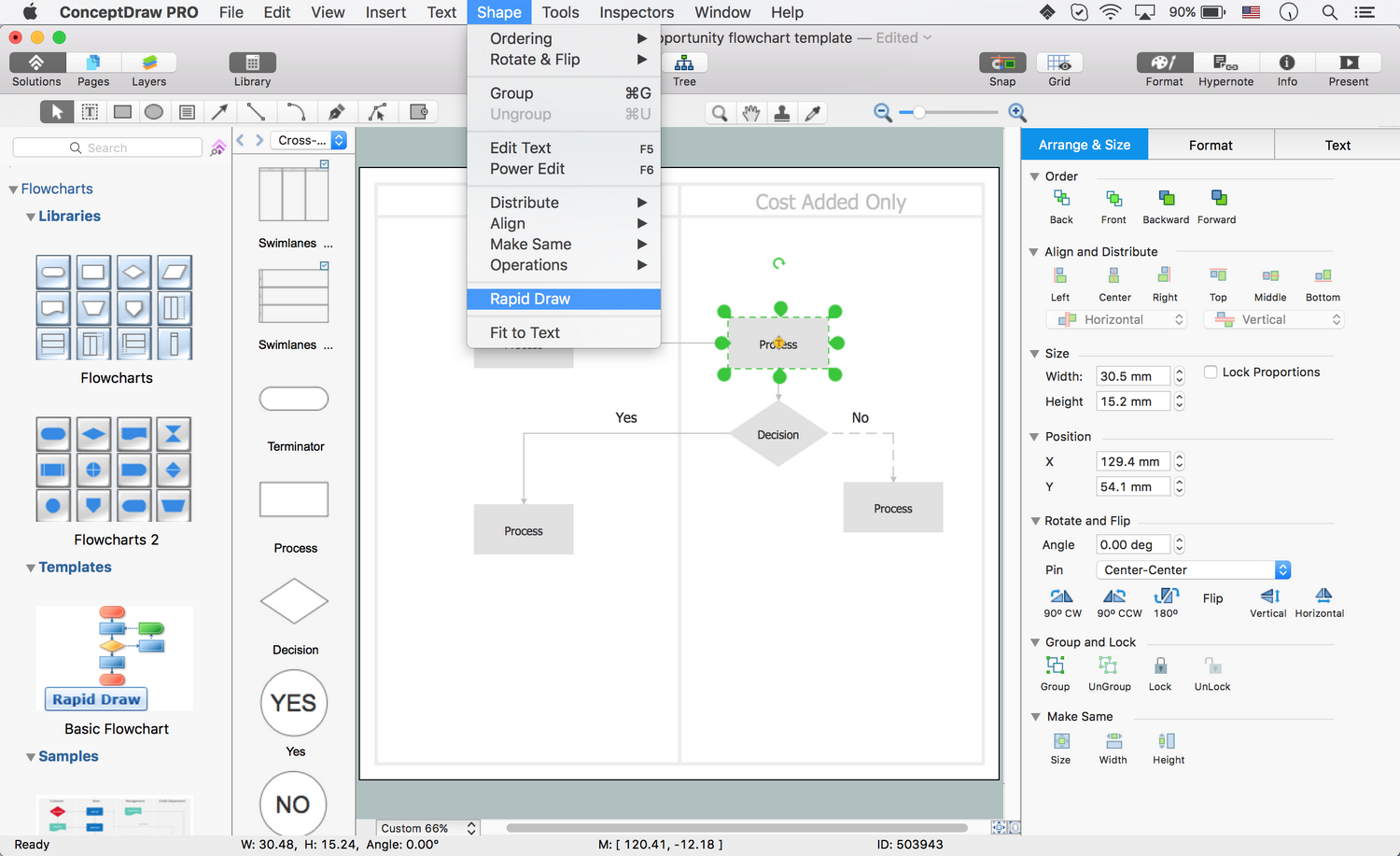This screenshot has height=856, width=1400.
Task: Open the zoom level Custom 66% selector
Action: click(427, 828)
